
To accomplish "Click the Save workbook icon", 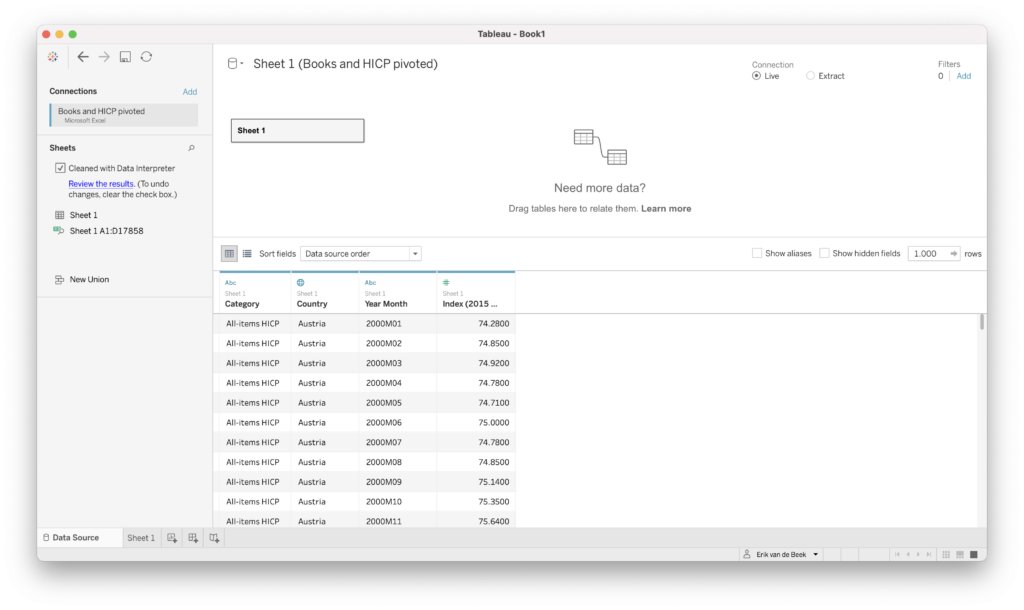I will tap(125, 57).
